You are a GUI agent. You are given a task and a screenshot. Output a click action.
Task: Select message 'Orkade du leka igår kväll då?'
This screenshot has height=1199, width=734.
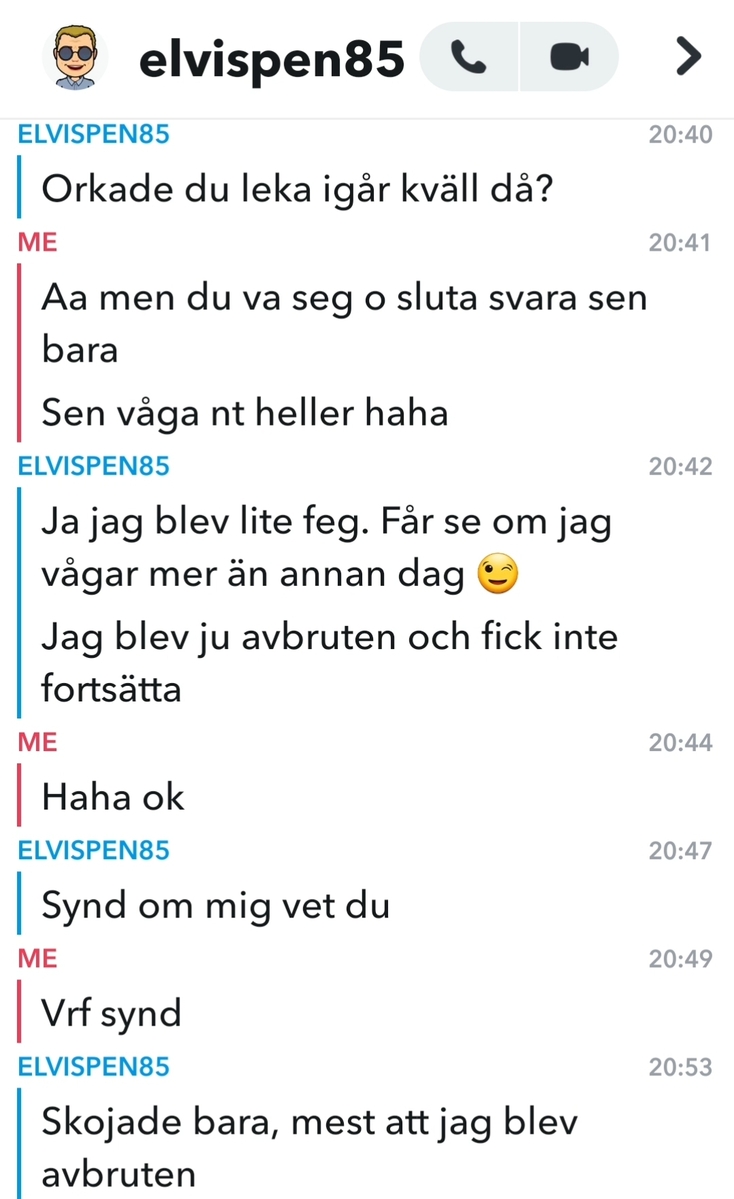[297, 189]
